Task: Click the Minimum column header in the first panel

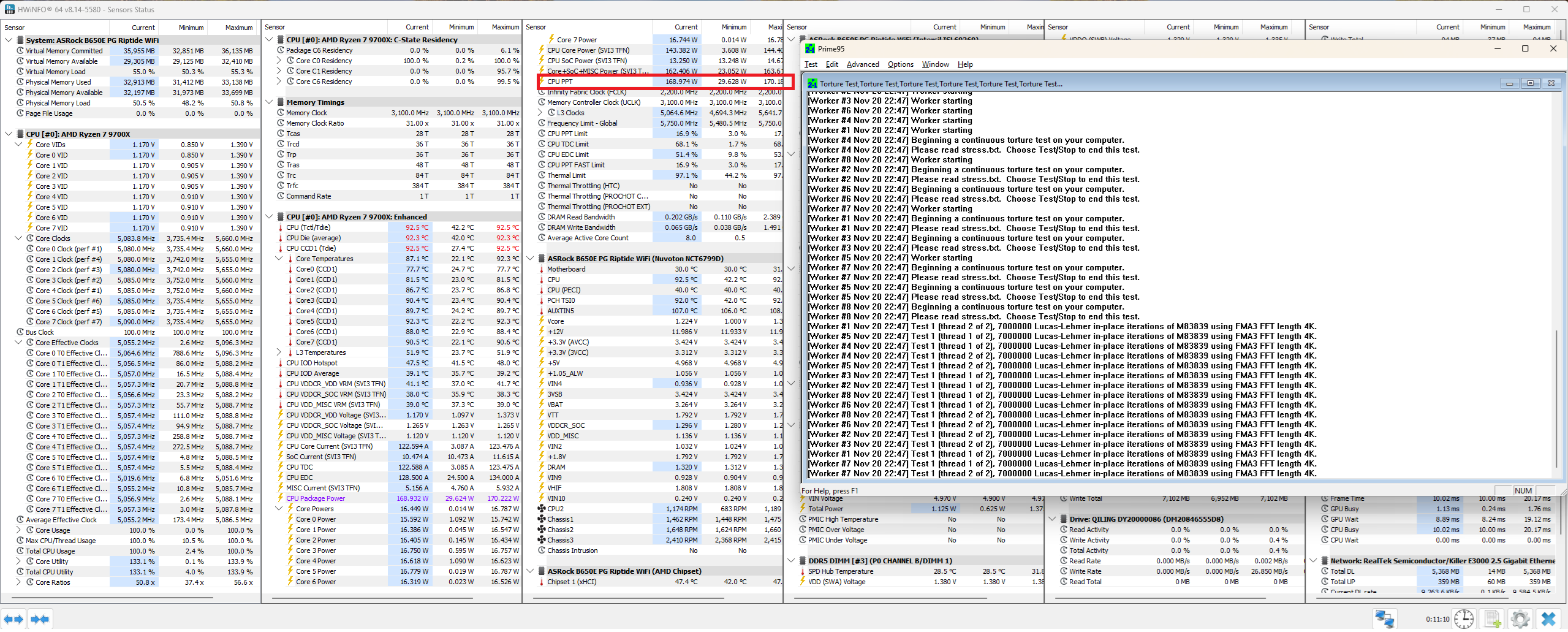Action: [183, 28]
